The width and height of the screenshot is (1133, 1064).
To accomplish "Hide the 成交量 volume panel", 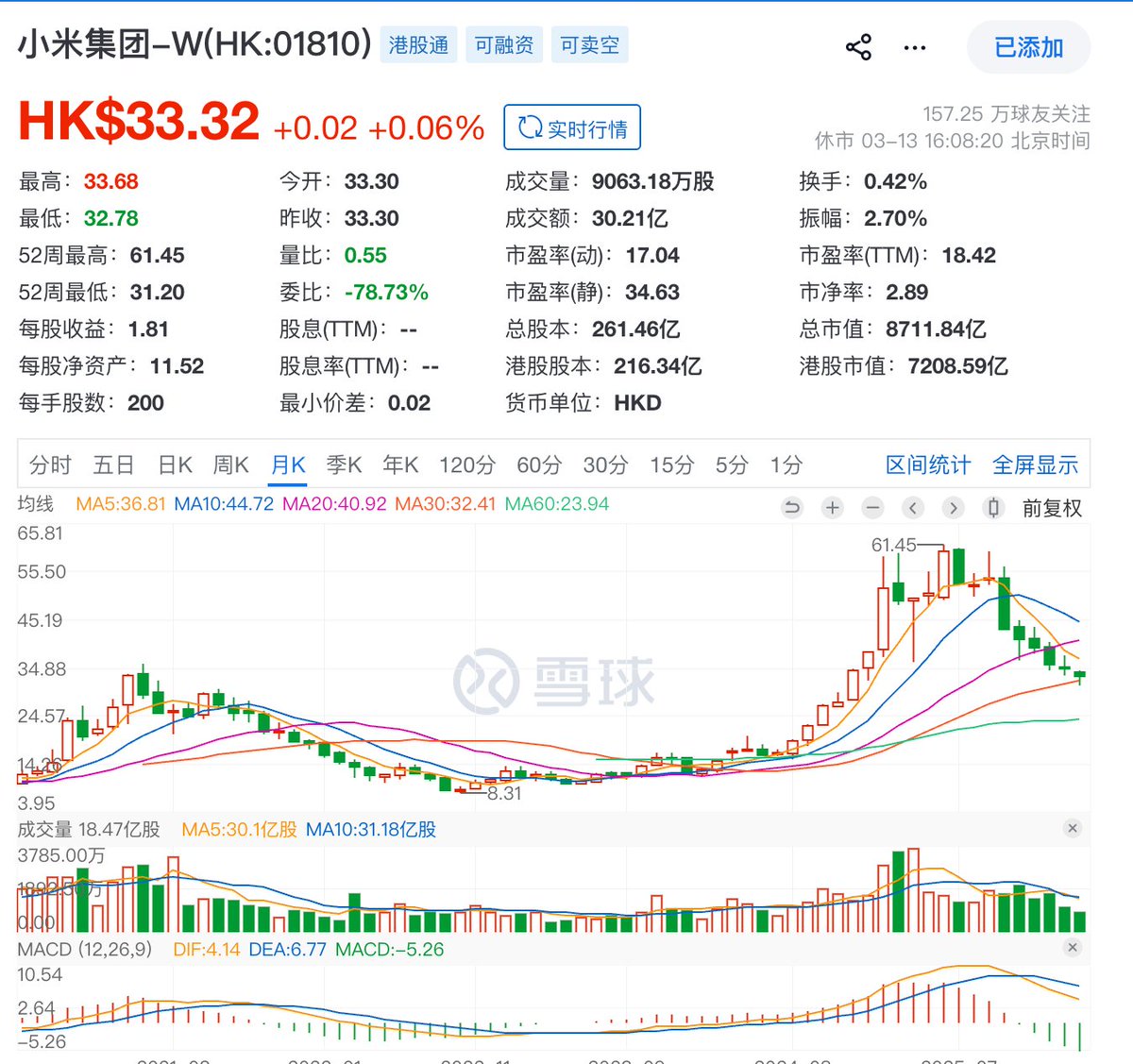I will [x=1073, y=828].
